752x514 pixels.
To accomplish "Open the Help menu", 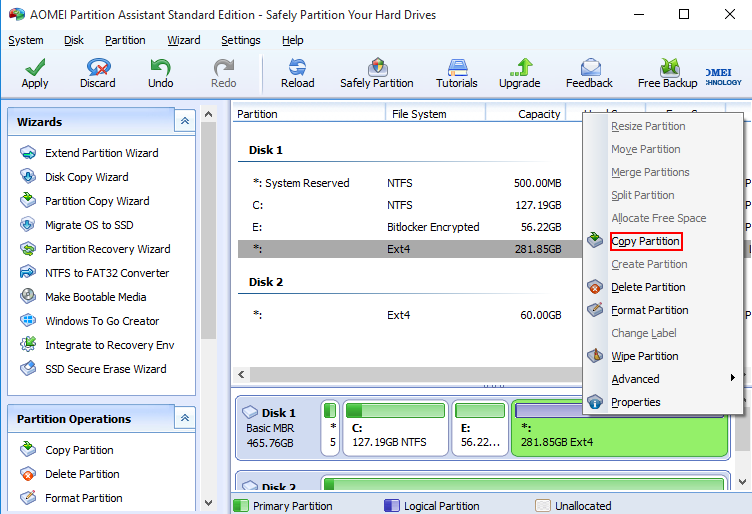I will 293,40.
